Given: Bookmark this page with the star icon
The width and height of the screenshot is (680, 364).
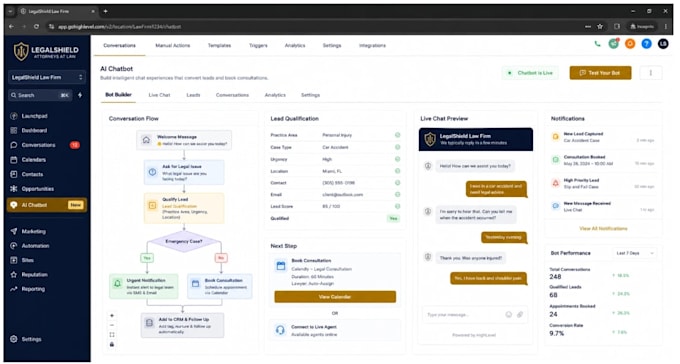Looking at the screenshot, I should pos(600,26).
